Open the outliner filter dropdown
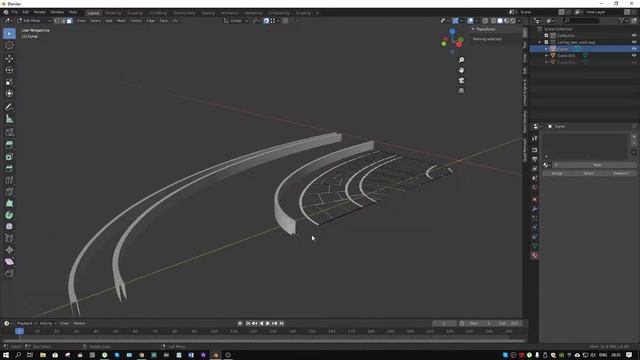640x360 pixels. click(x=623, y=20)
